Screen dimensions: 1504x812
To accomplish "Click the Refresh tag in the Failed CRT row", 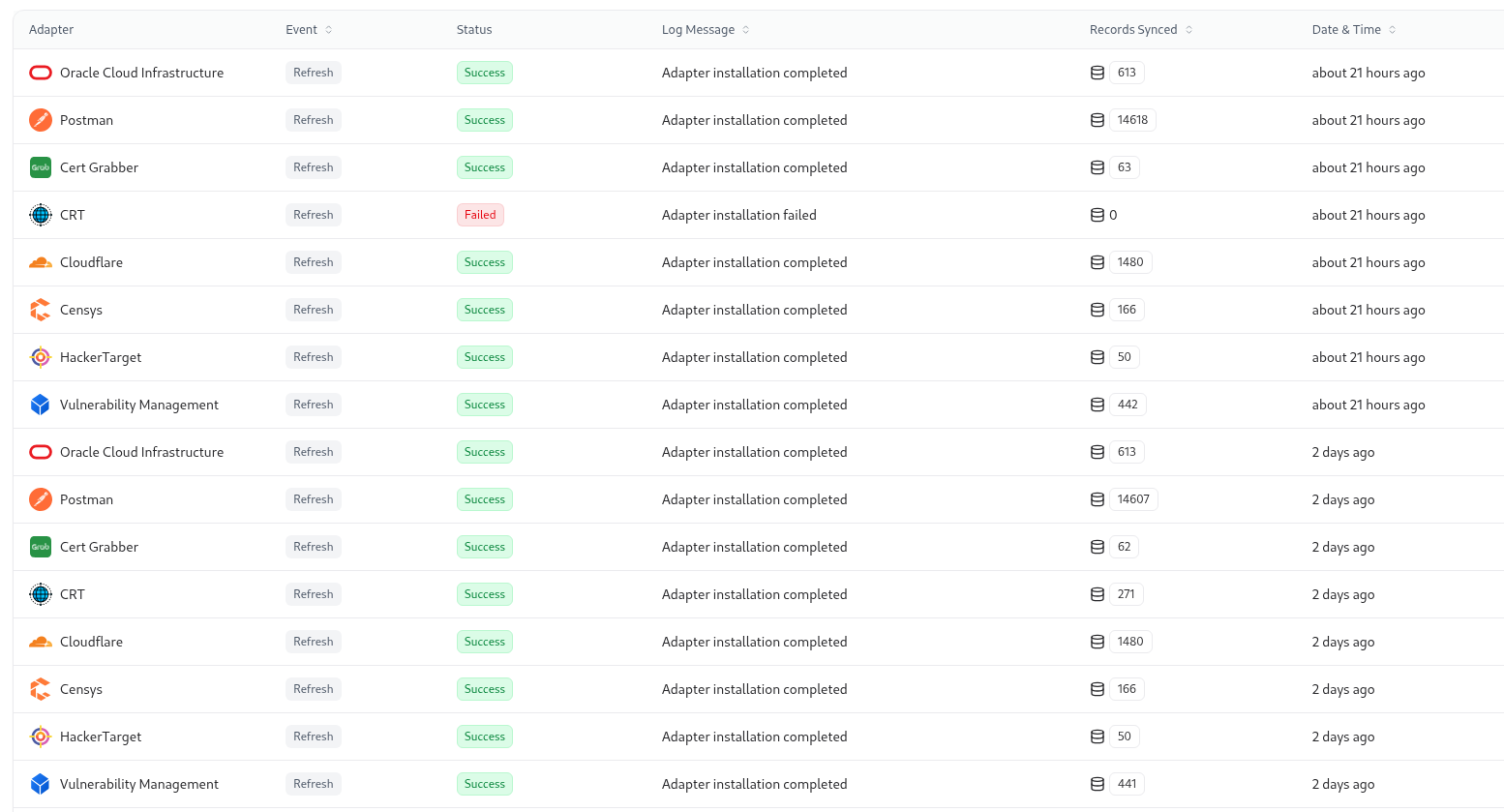I will tap(314, 215).
